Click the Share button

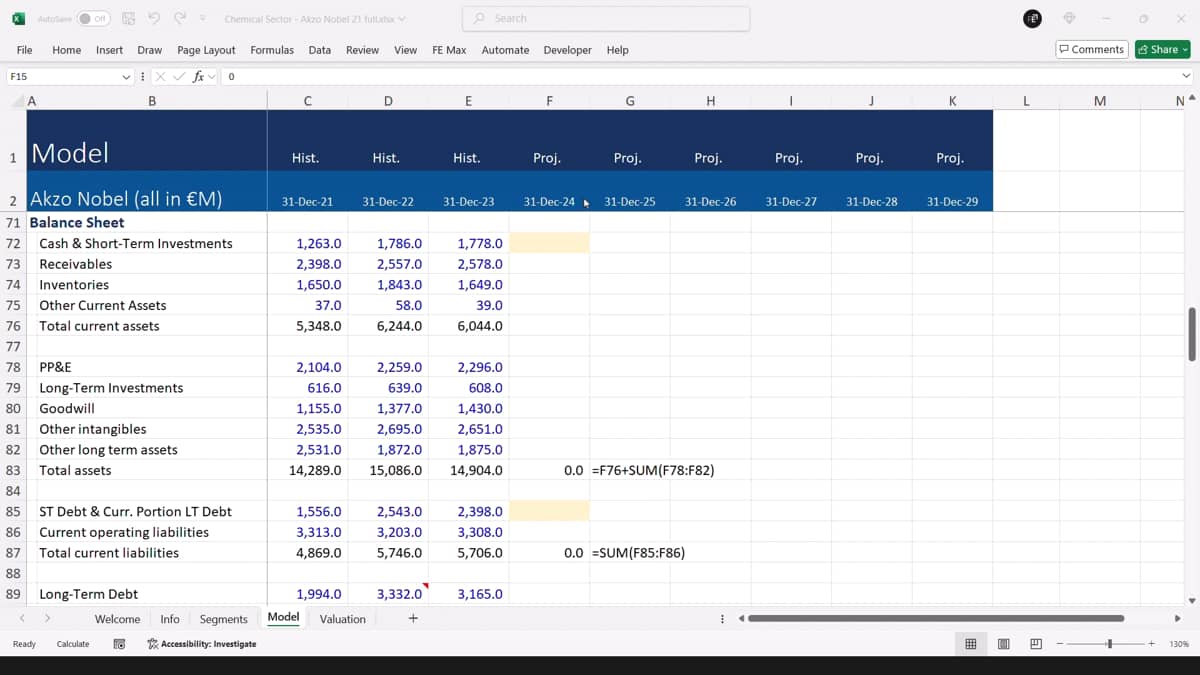pos(1163,49)
